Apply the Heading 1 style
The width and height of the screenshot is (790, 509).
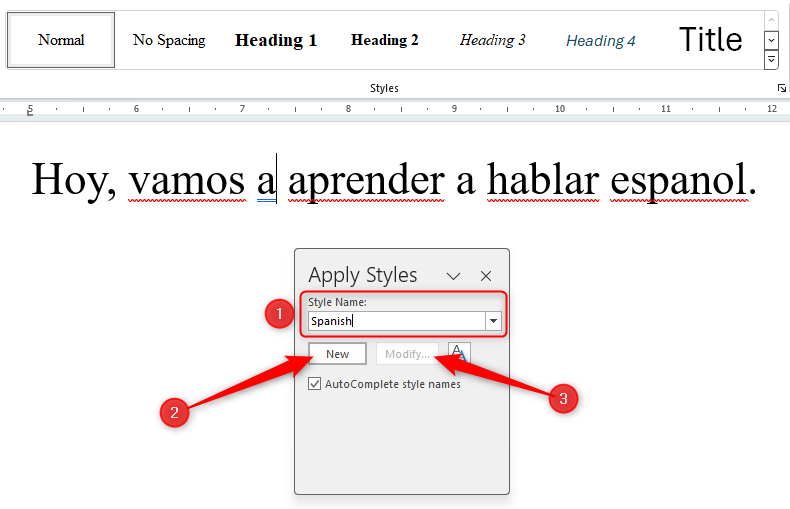tap(276, 40)
